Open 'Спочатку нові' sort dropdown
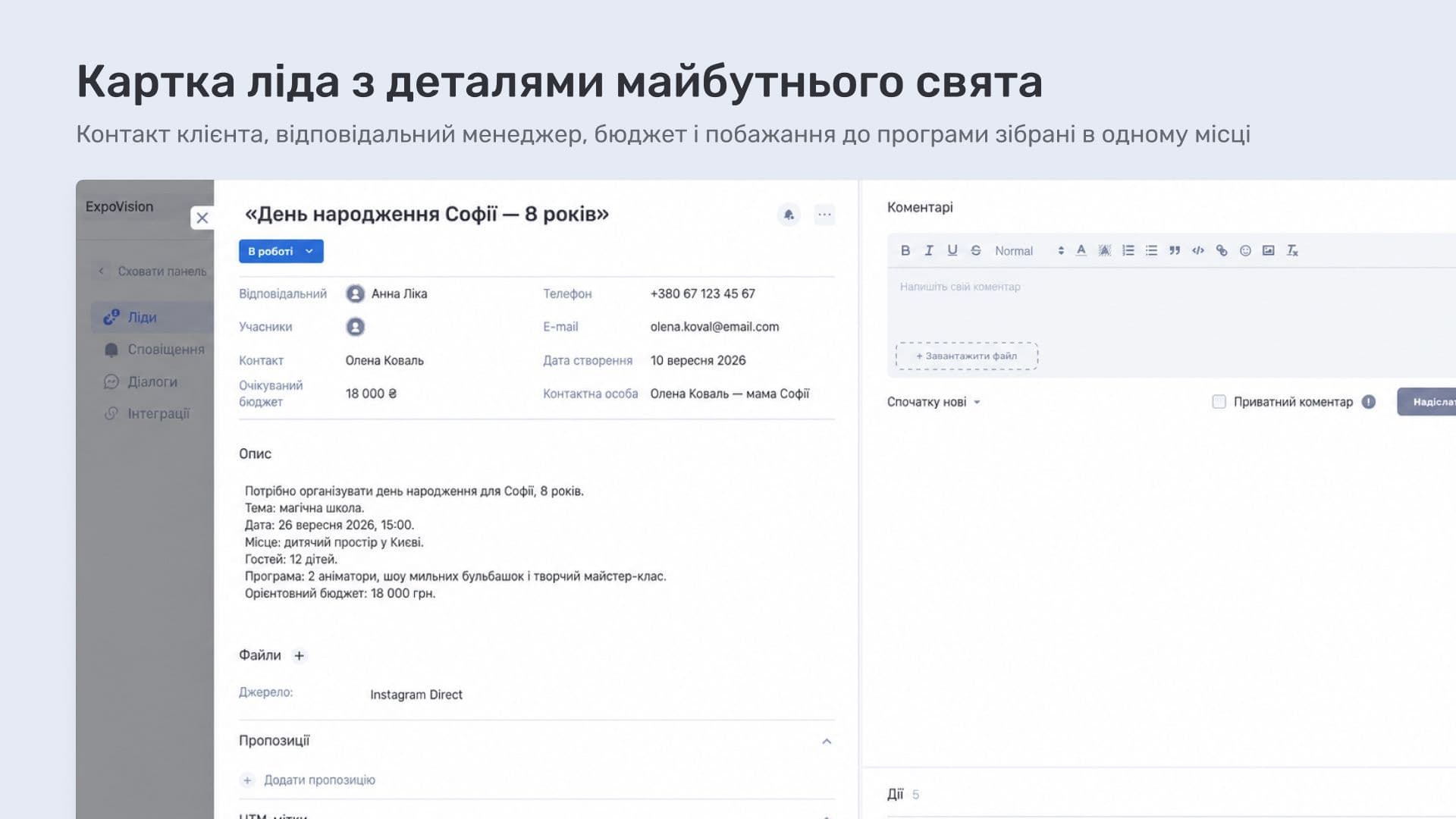The image size is (1456, 819). click(x=934, y=402)
